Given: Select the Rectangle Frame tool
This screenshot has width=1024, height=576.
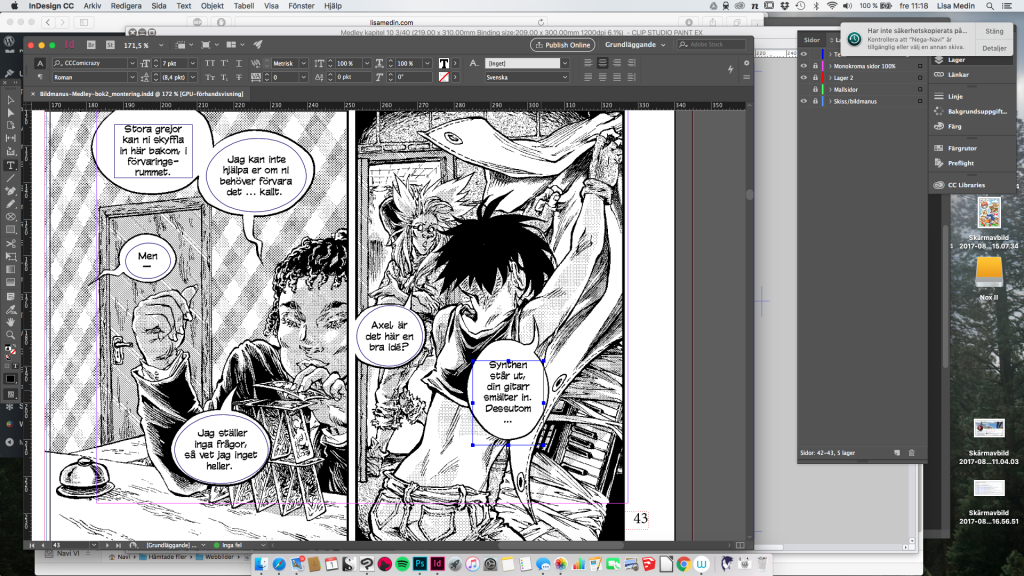Looking at the screenshot, I should coord(11,217).
